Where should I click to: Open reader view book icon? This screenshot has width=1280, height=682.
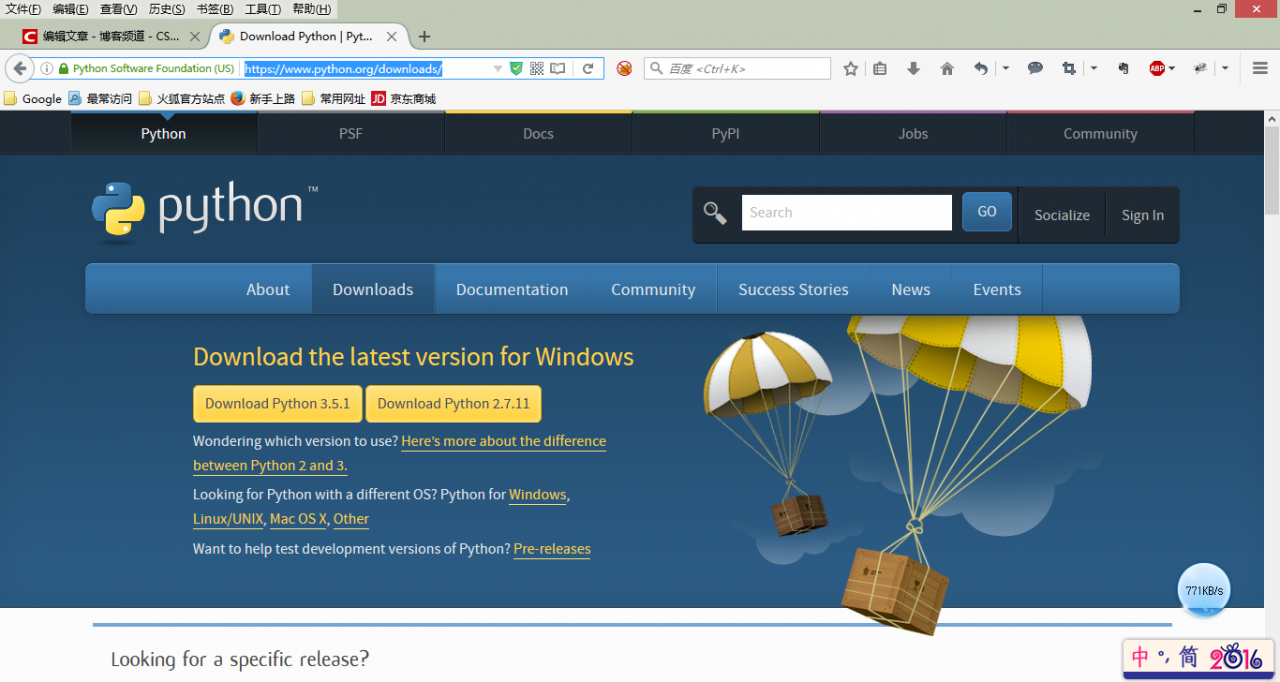(557, 69)
